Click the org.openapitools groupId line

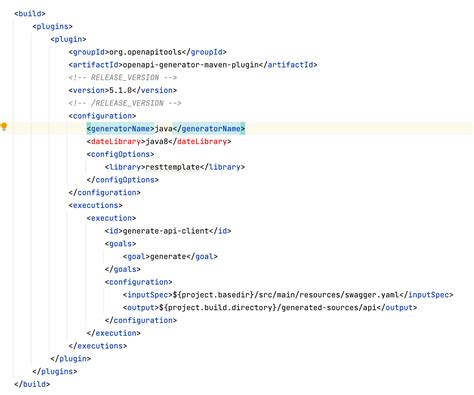(148, 52)
